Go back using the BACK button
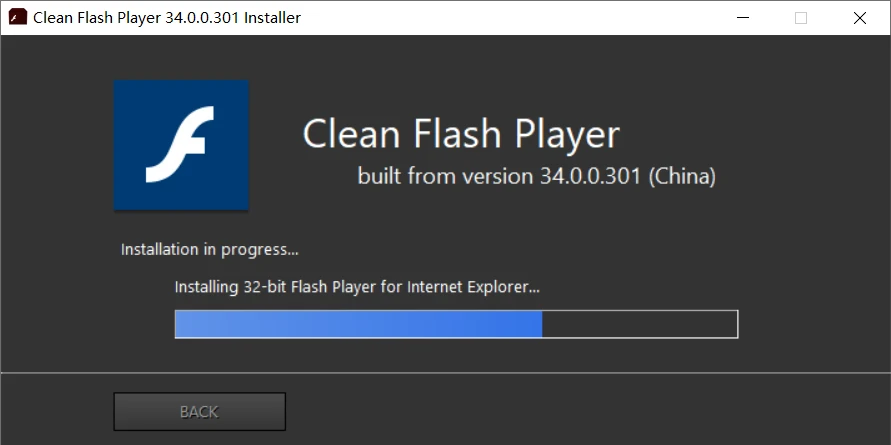Screen dimensions: 891x445 point(199,411)
